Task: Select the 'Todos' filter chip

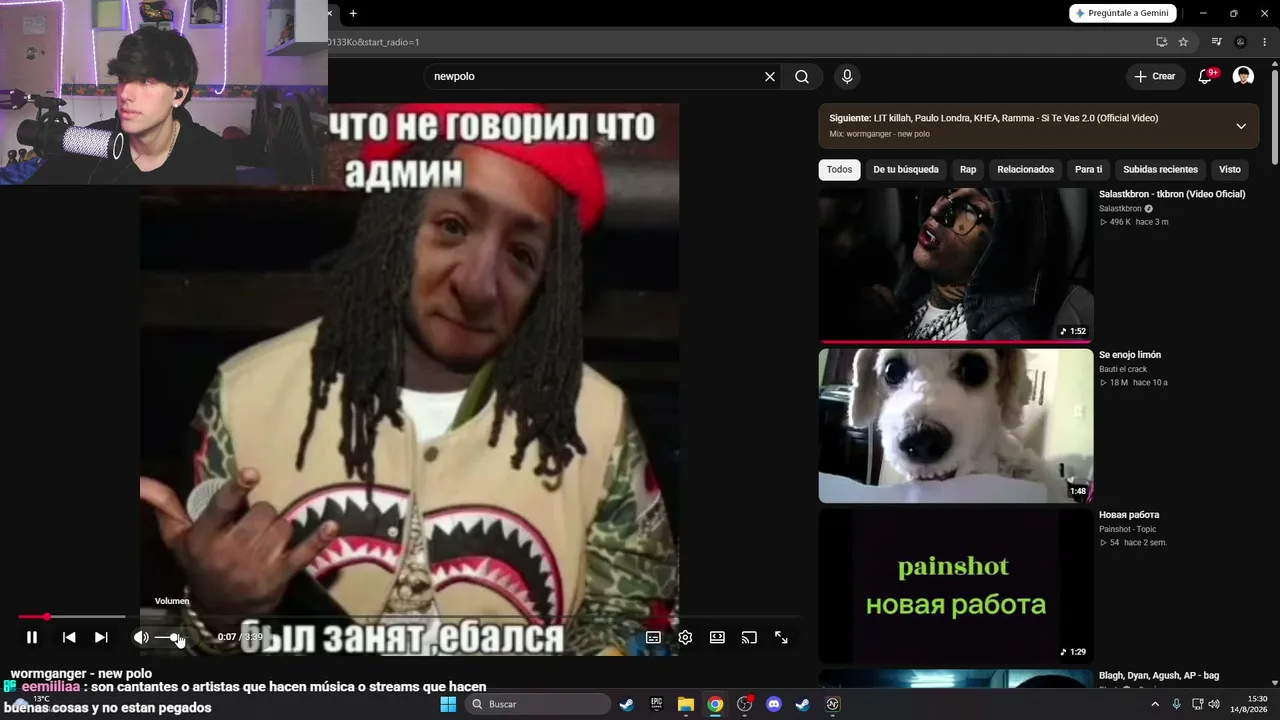Action: 840,170
